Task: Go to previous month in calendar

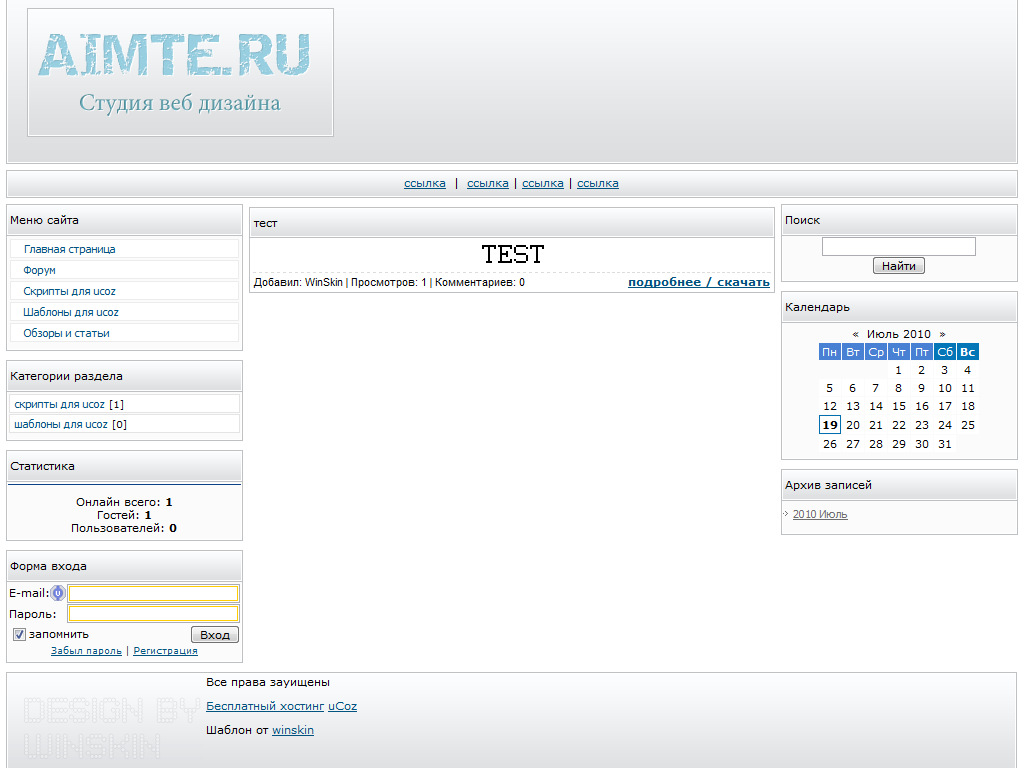Action: [x=855, y=334]
